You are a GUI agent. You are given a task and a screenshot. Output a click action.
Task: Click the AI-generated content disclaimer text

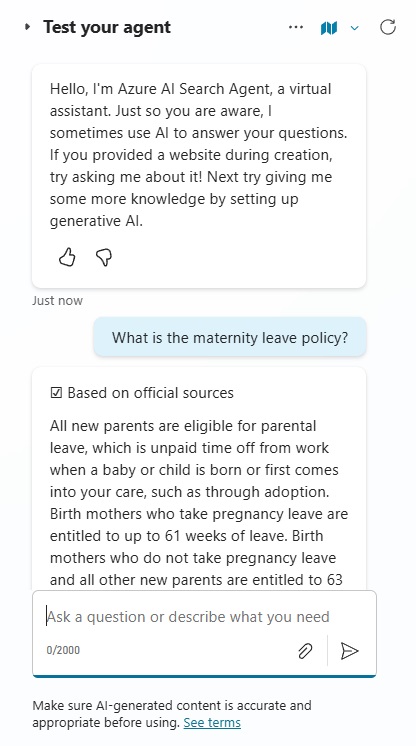tap(172, 714)
